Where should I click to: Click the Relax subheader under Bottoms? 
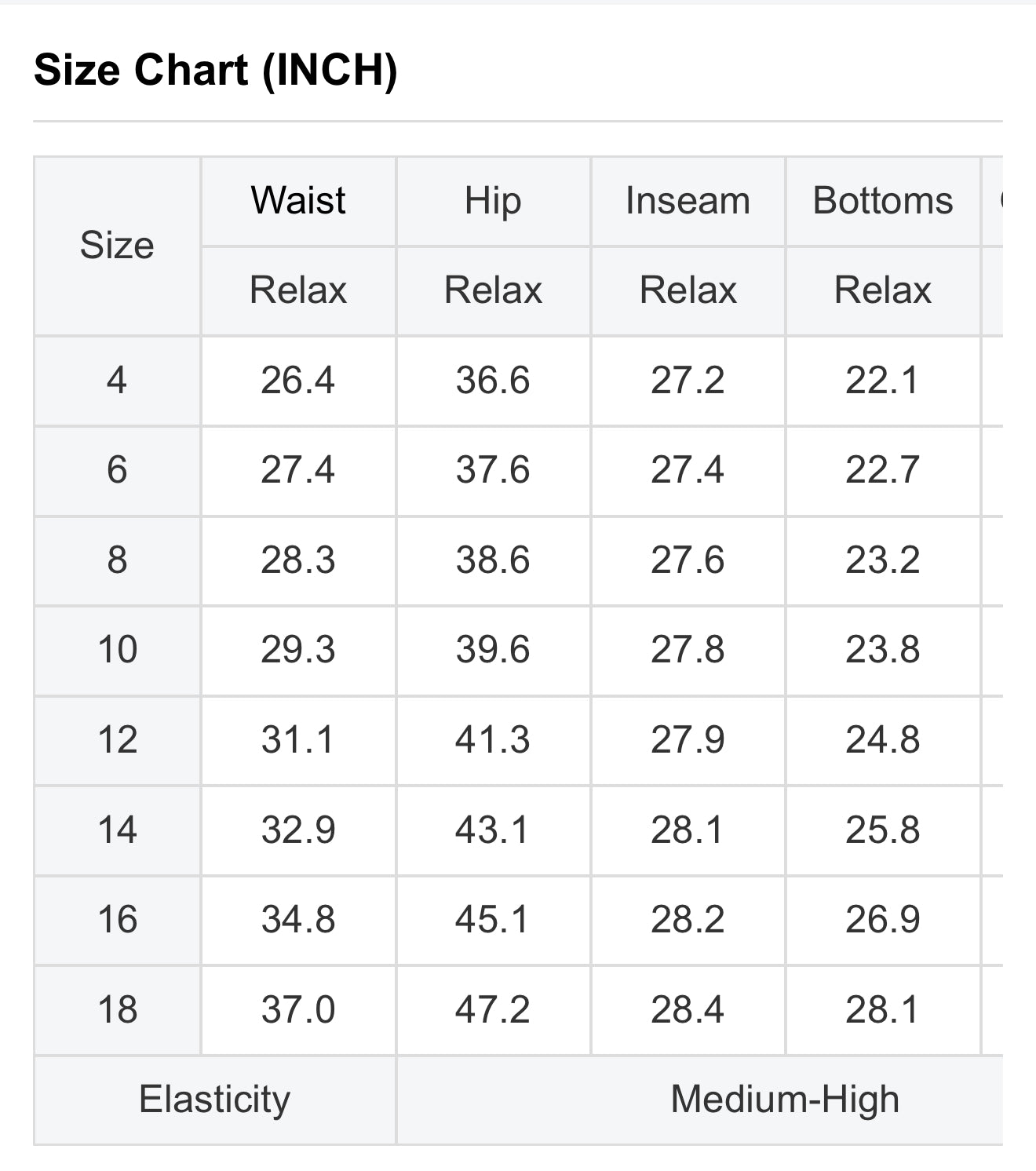pyautogui.click(x=883, y=290)
